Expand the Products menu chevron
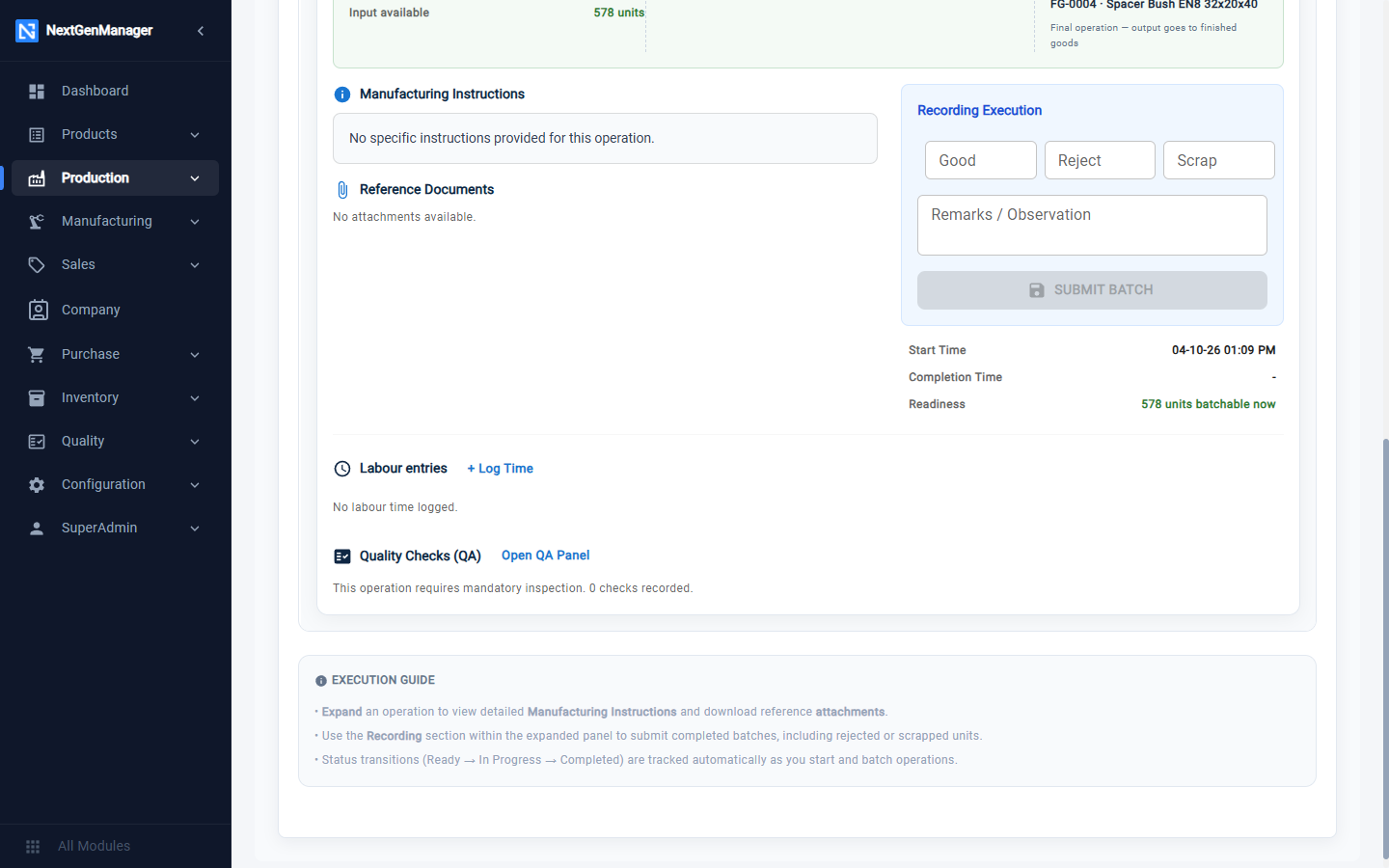 point(195,135)
